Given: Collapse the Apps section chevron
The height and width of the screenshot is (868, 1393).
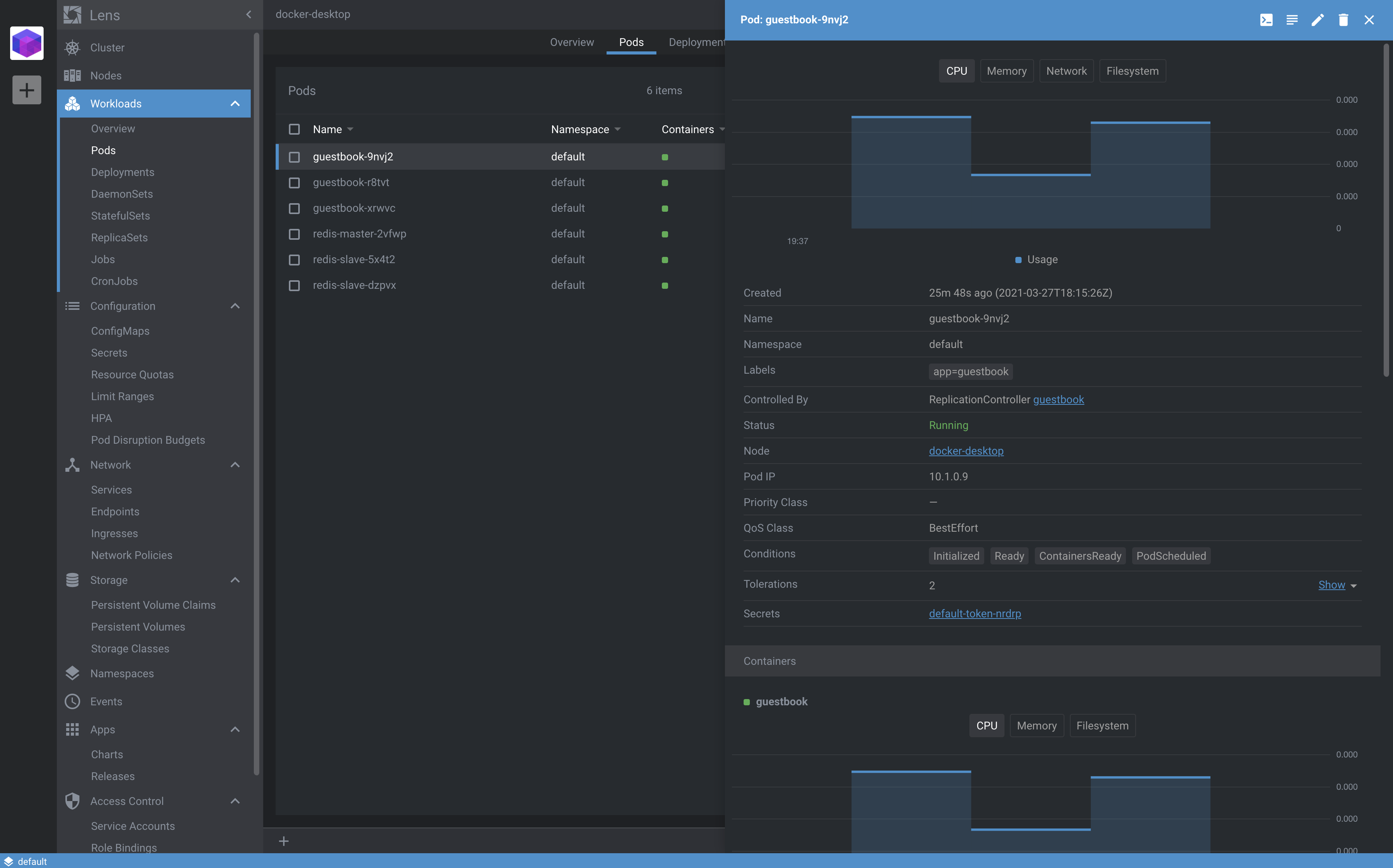Looking at the screenshot, I should 235,730.
